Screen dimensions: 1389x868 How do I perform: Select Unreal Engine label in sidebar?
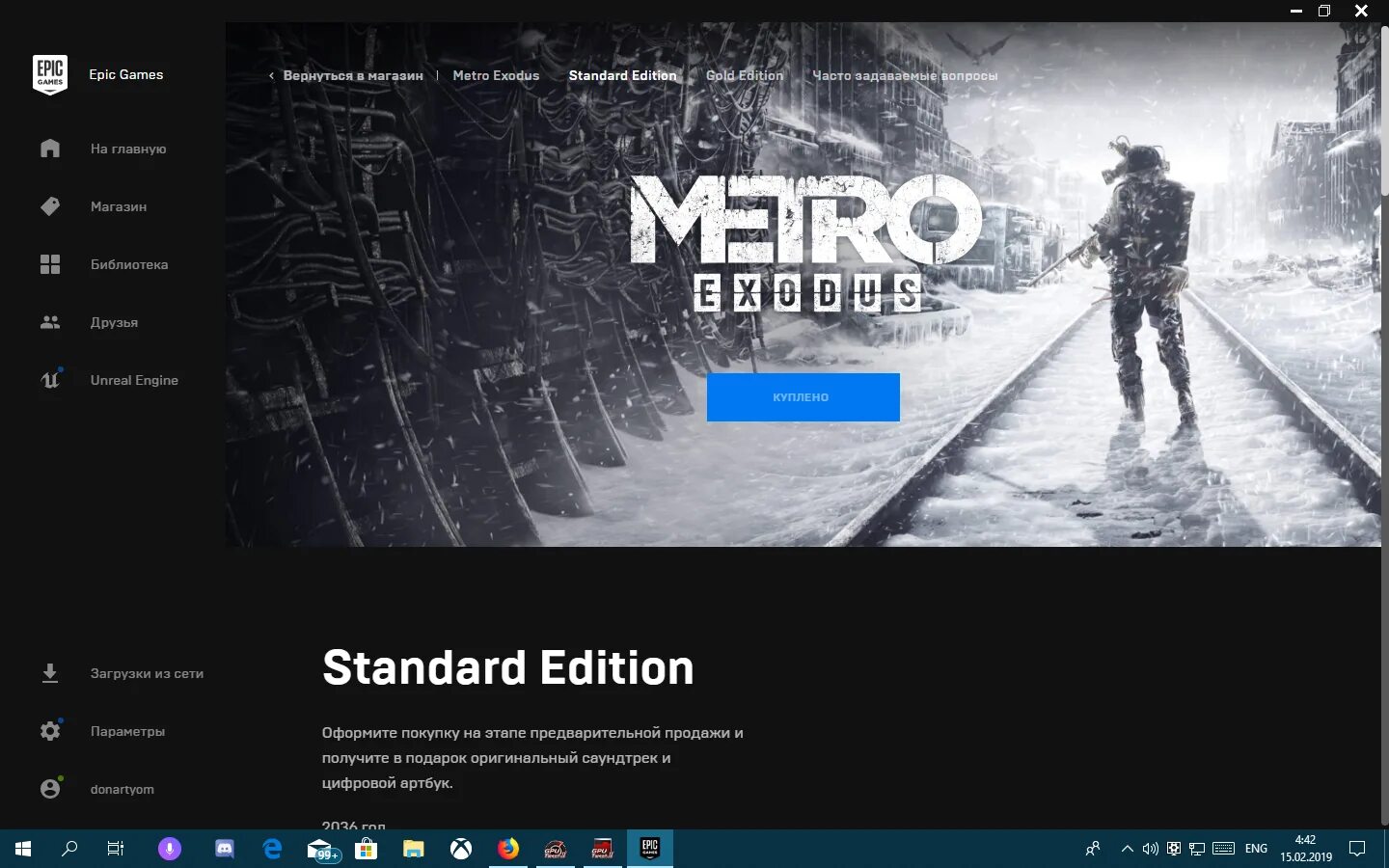click(x=134, y=380)
